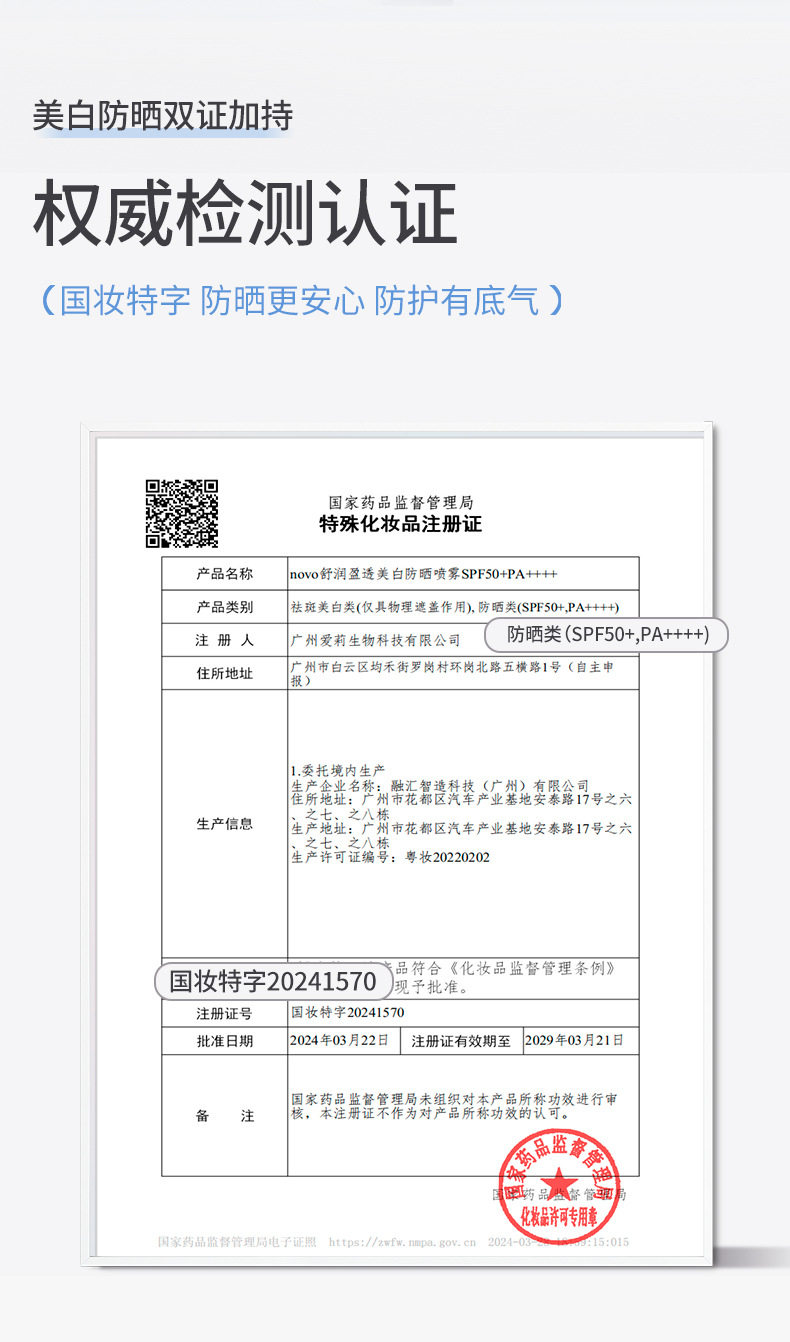This screenshot has width=790, height=1342.
Task: Click the expiry date 2029年03月21日
Action: [x=575, y=1040]
